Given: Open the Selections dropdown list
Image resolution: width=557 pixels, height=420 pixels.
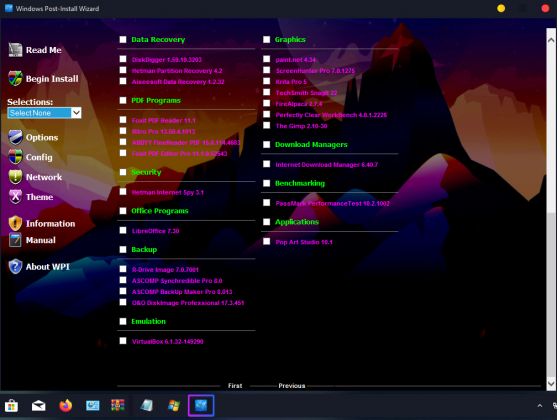Looking at the screenshot, I should 44,113.
